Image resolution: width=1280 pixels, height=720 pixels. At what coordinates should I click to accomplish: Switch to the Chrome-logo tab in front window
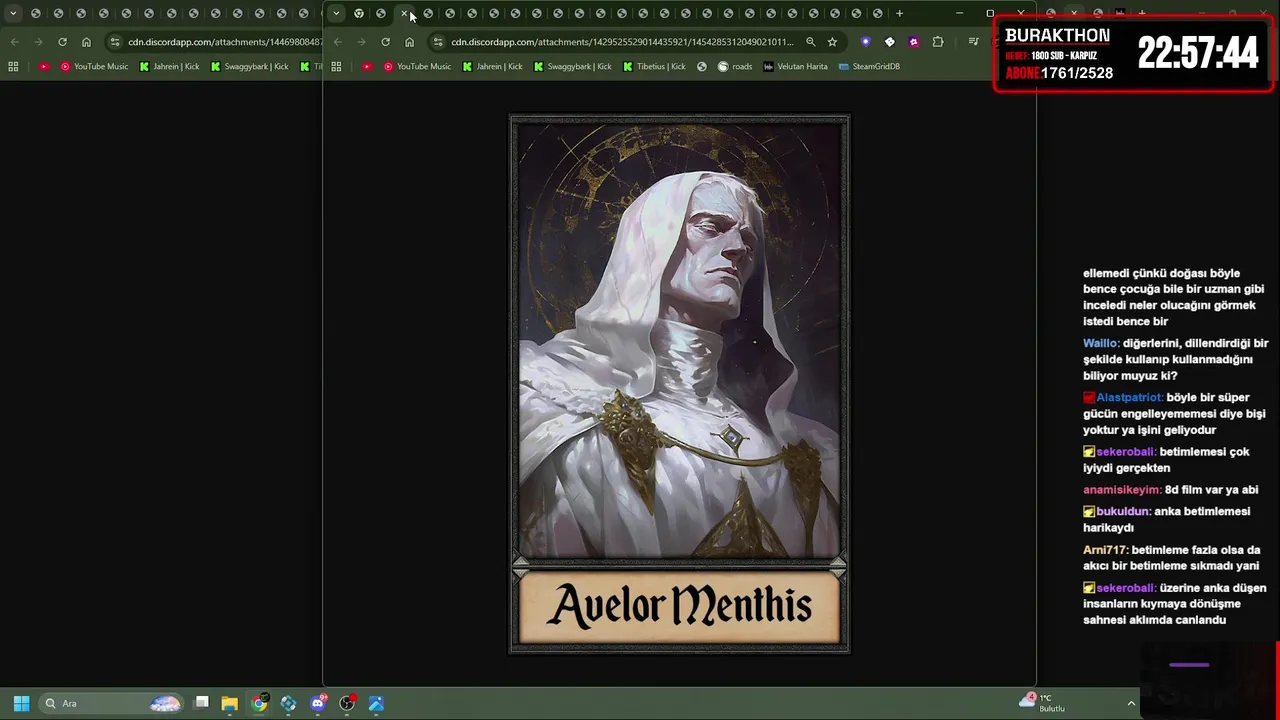tap(359, 13)
